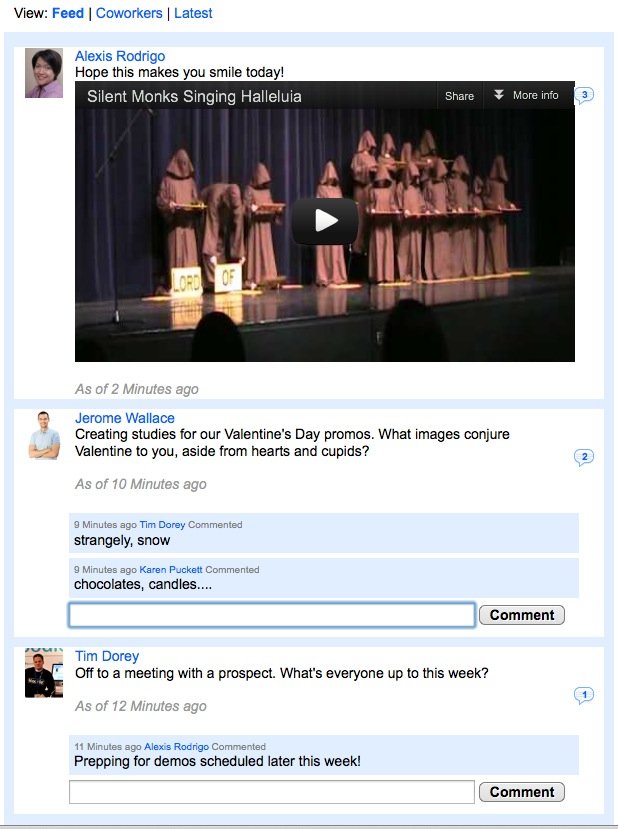618x829 pixels.
Task: Switch to the Coworkers view
Action: pos(129,13)
